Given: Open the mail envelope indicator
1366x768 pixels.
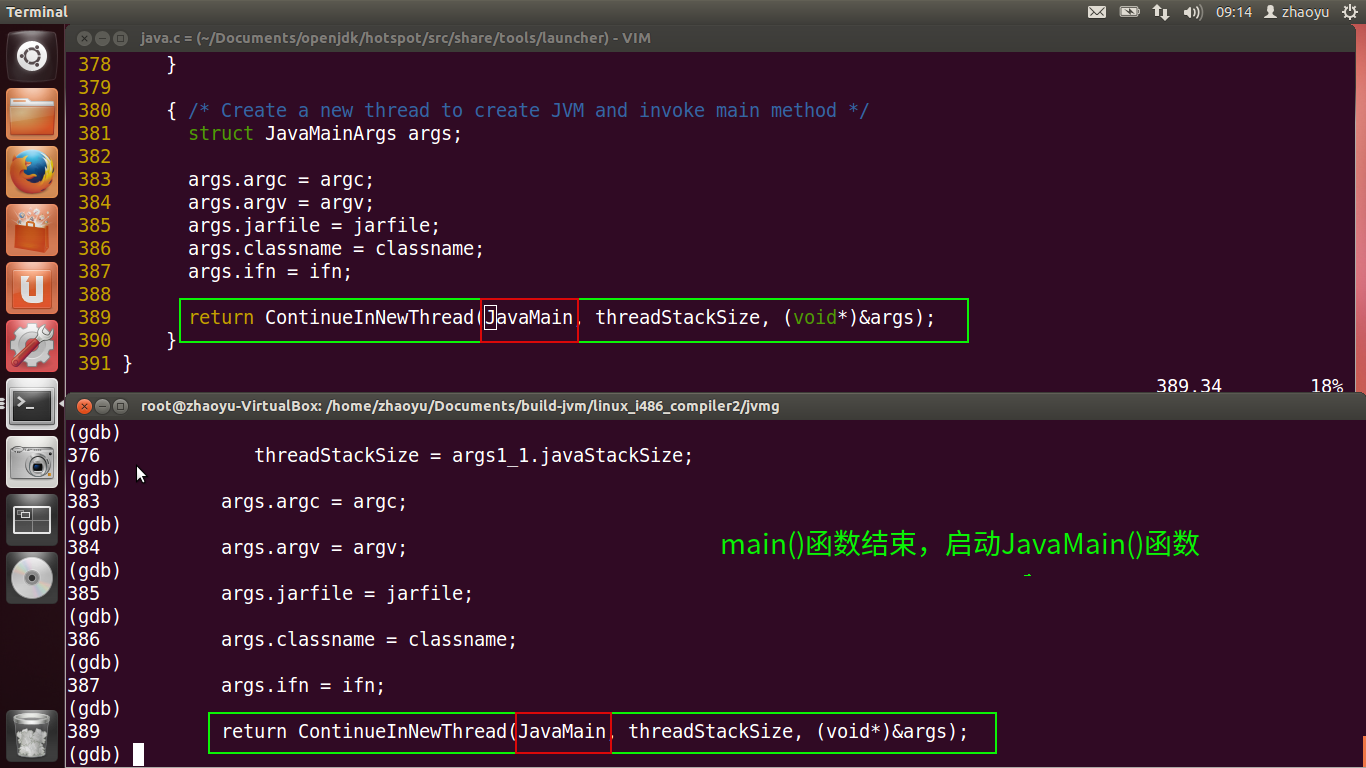Looking at the screenshot, I should (x=1097, y=12).
